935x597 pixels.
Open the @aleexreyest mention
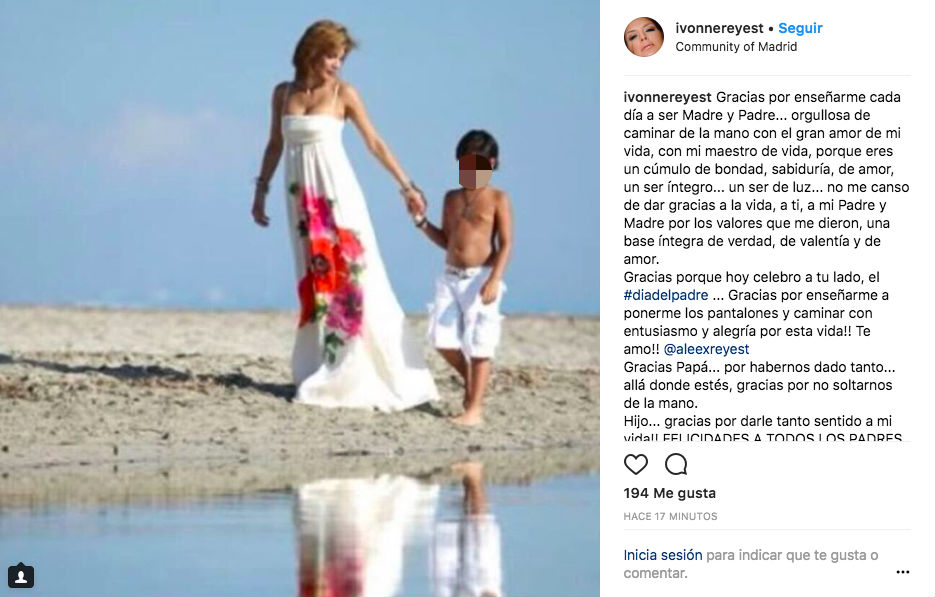click(706, 349)
